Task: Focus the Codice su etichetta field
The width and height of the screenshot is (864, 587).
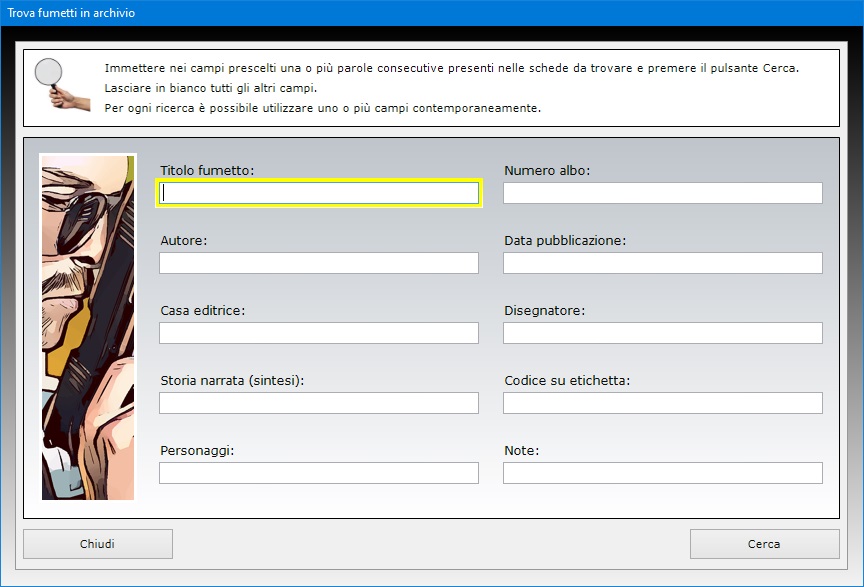Action: [x=663, y=403]
